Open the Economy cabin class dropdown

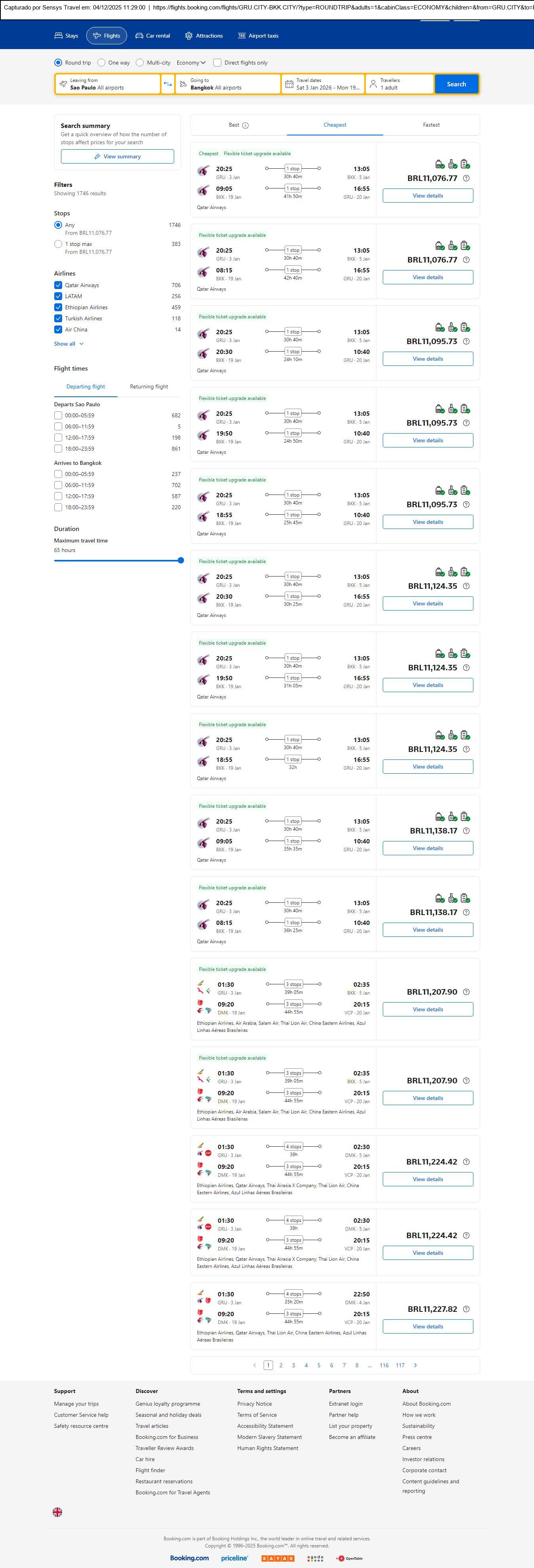click(191, 63)
